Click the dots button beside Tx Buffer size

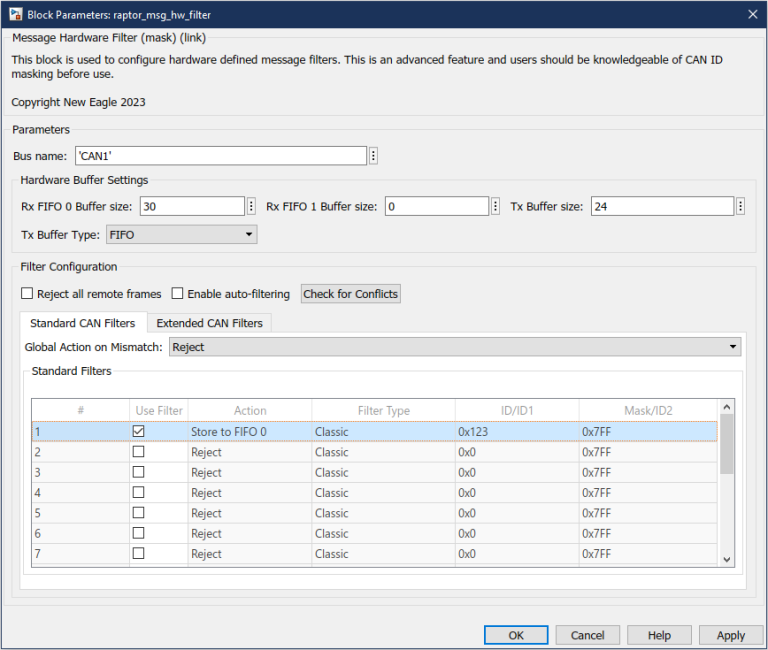pos(740,206)
